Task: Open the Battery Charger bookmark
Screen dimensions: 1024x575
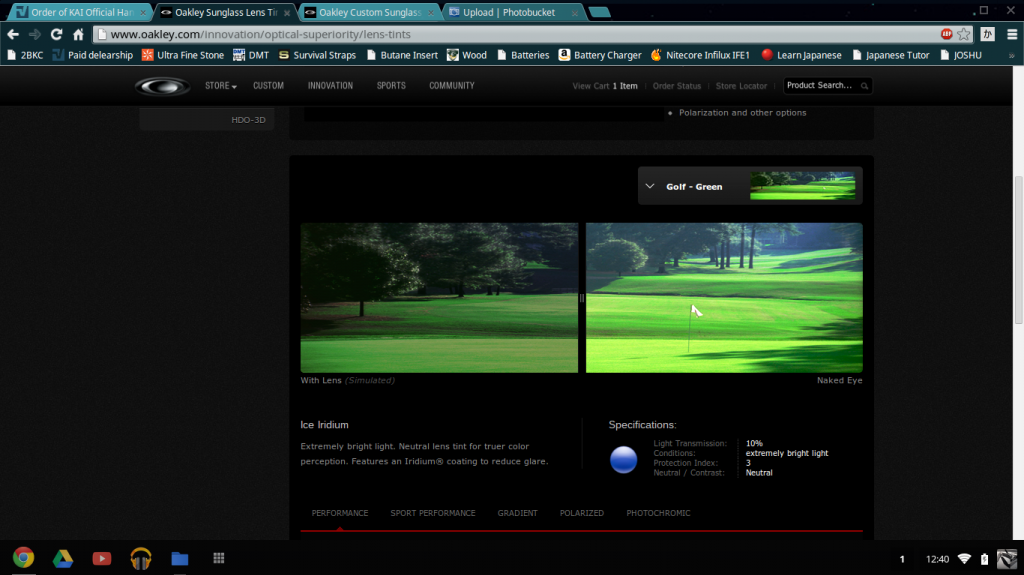Action: (600, 55)
